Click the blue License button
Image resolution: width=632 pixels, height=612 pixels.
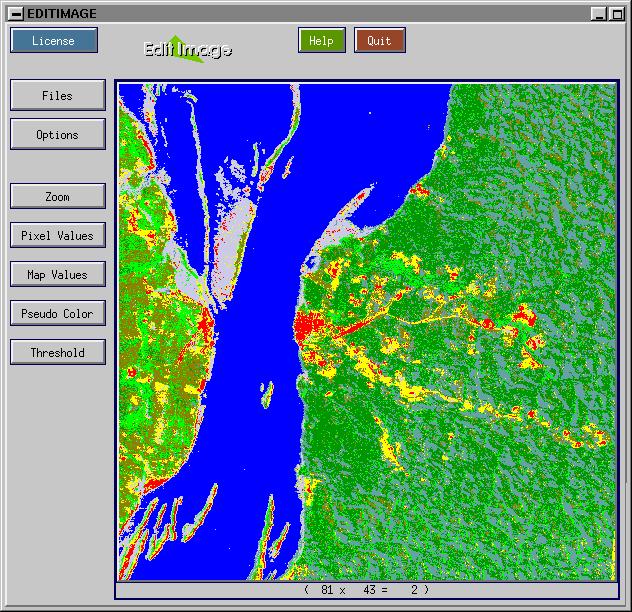54,40
